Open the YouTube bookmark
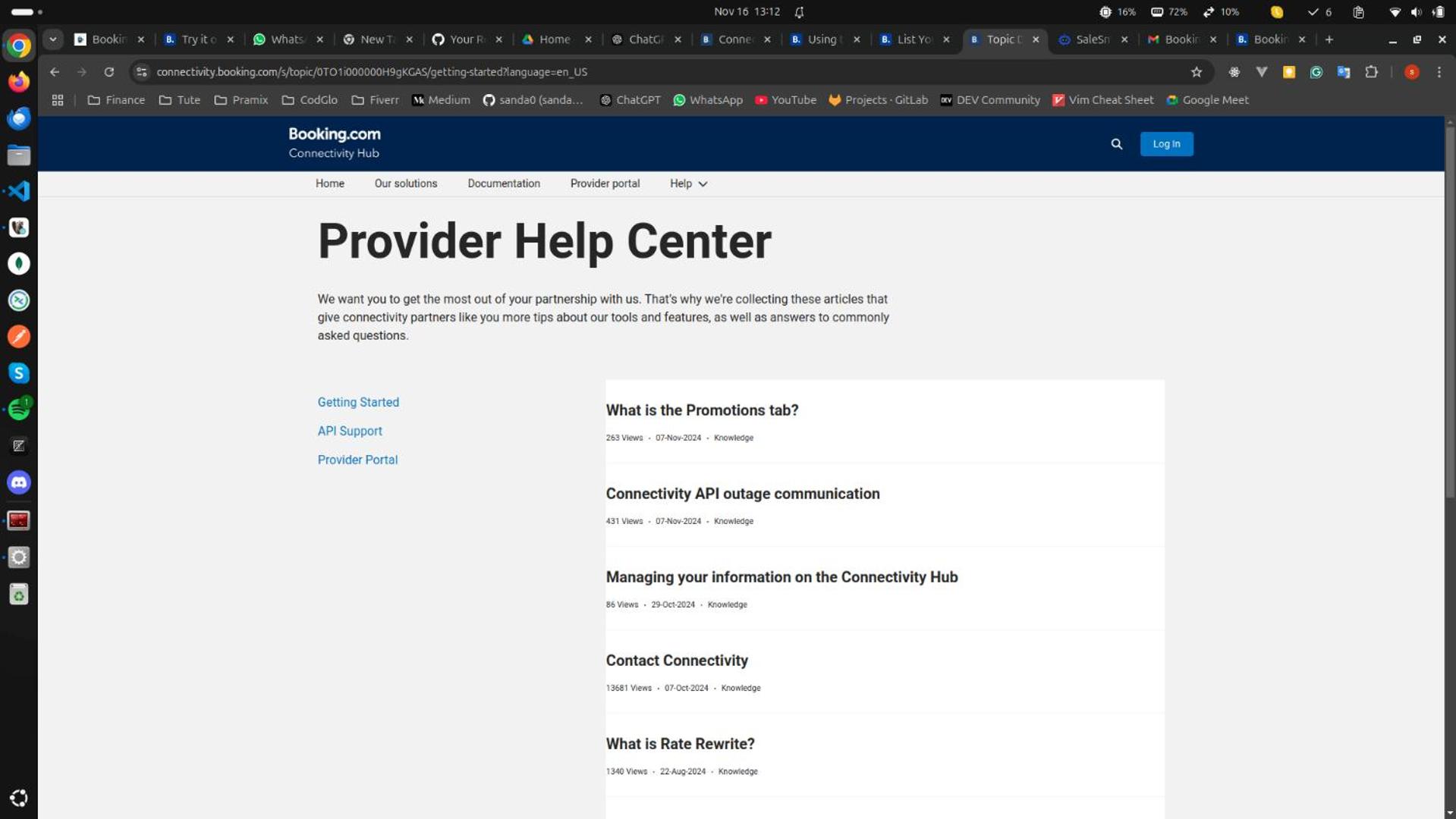1456x819 pixels. [785, 100]
